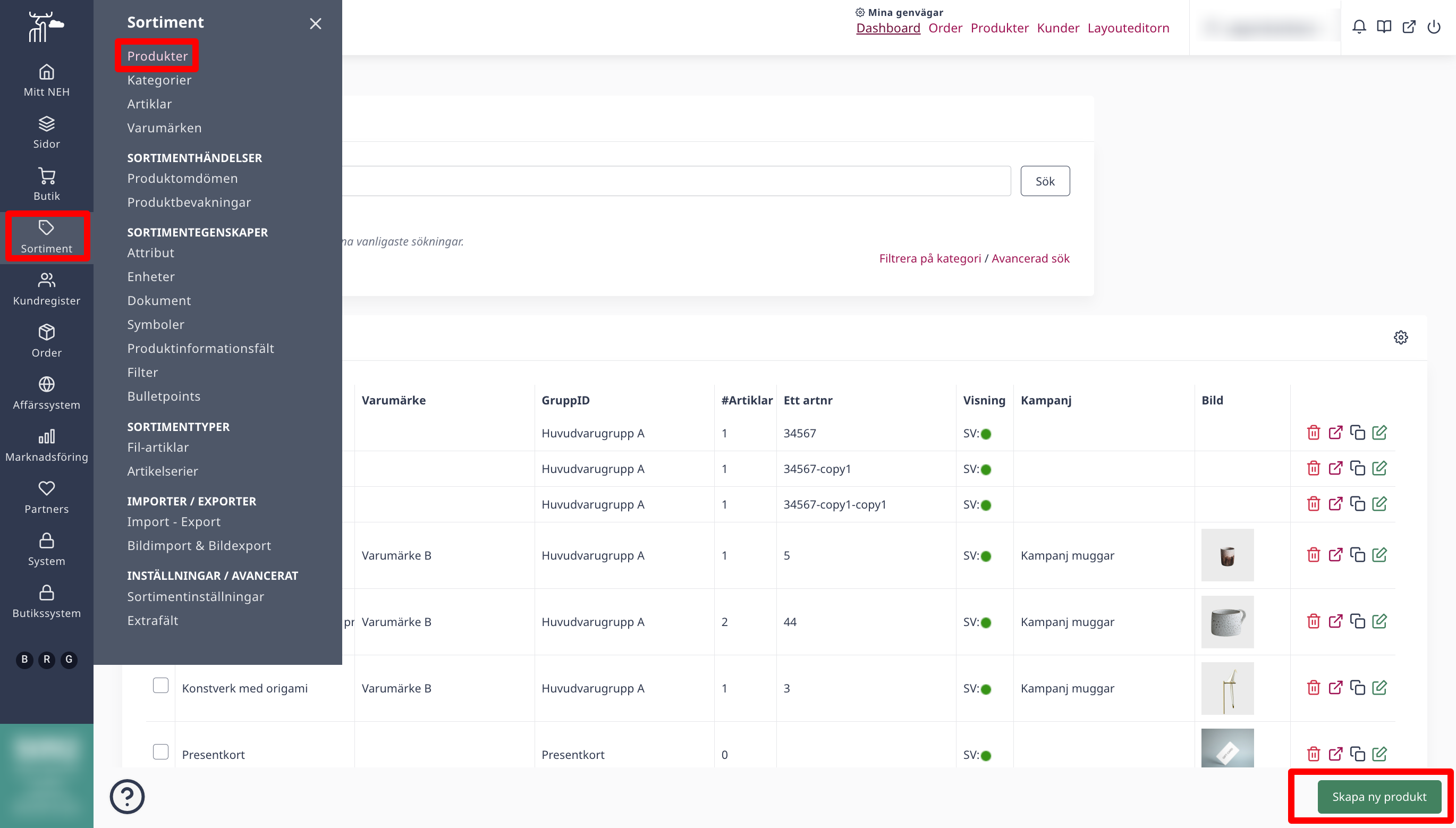Open the Butikssystem lock section
This screenshot has width=1456, height=828.
(47, 602)
